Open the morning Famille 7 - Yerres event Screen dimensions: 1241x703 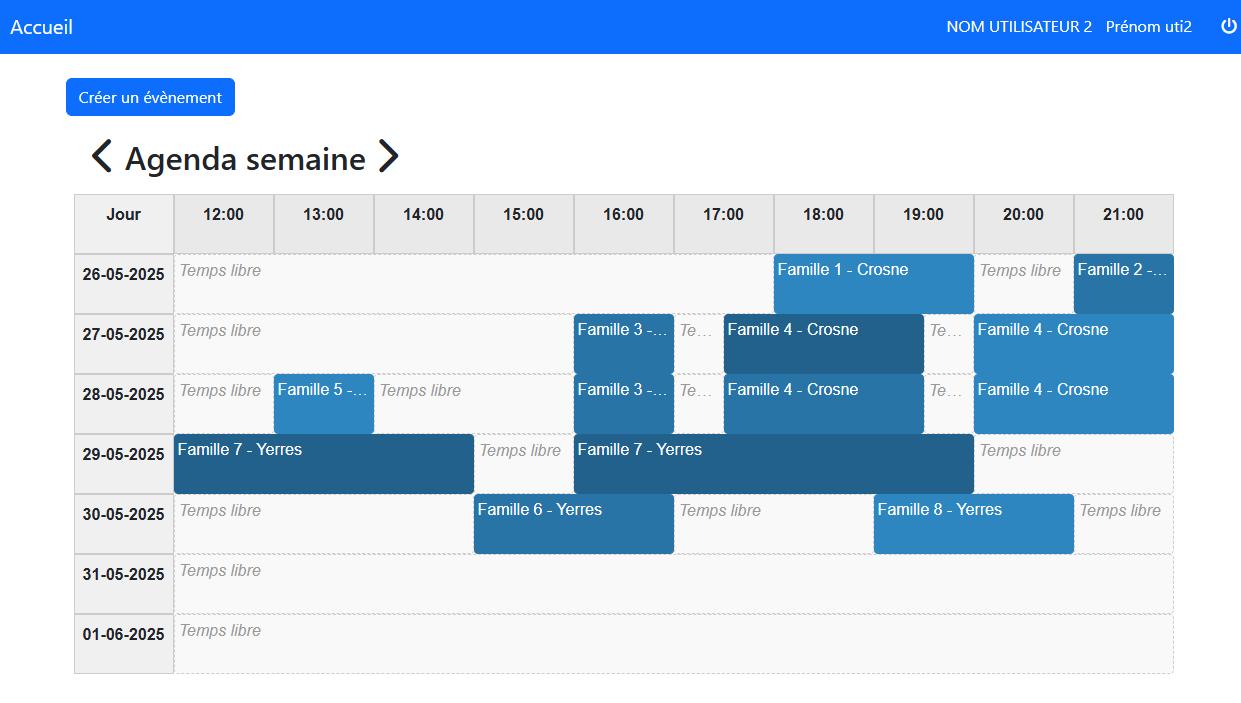(x=323, y=463)
